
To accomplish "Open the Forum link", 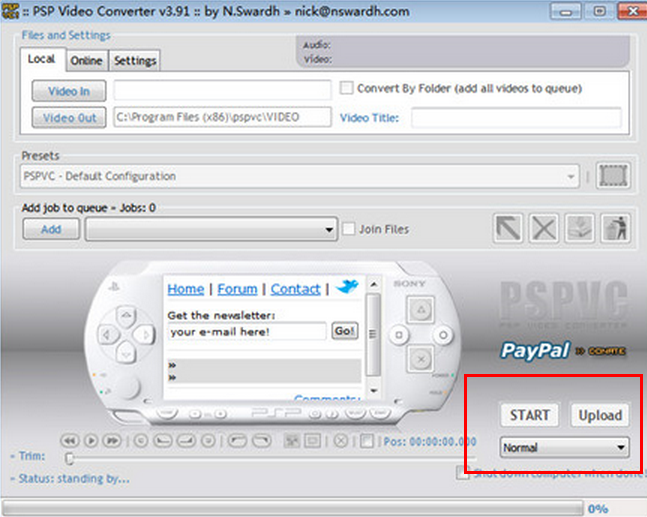I will (237, 289).
